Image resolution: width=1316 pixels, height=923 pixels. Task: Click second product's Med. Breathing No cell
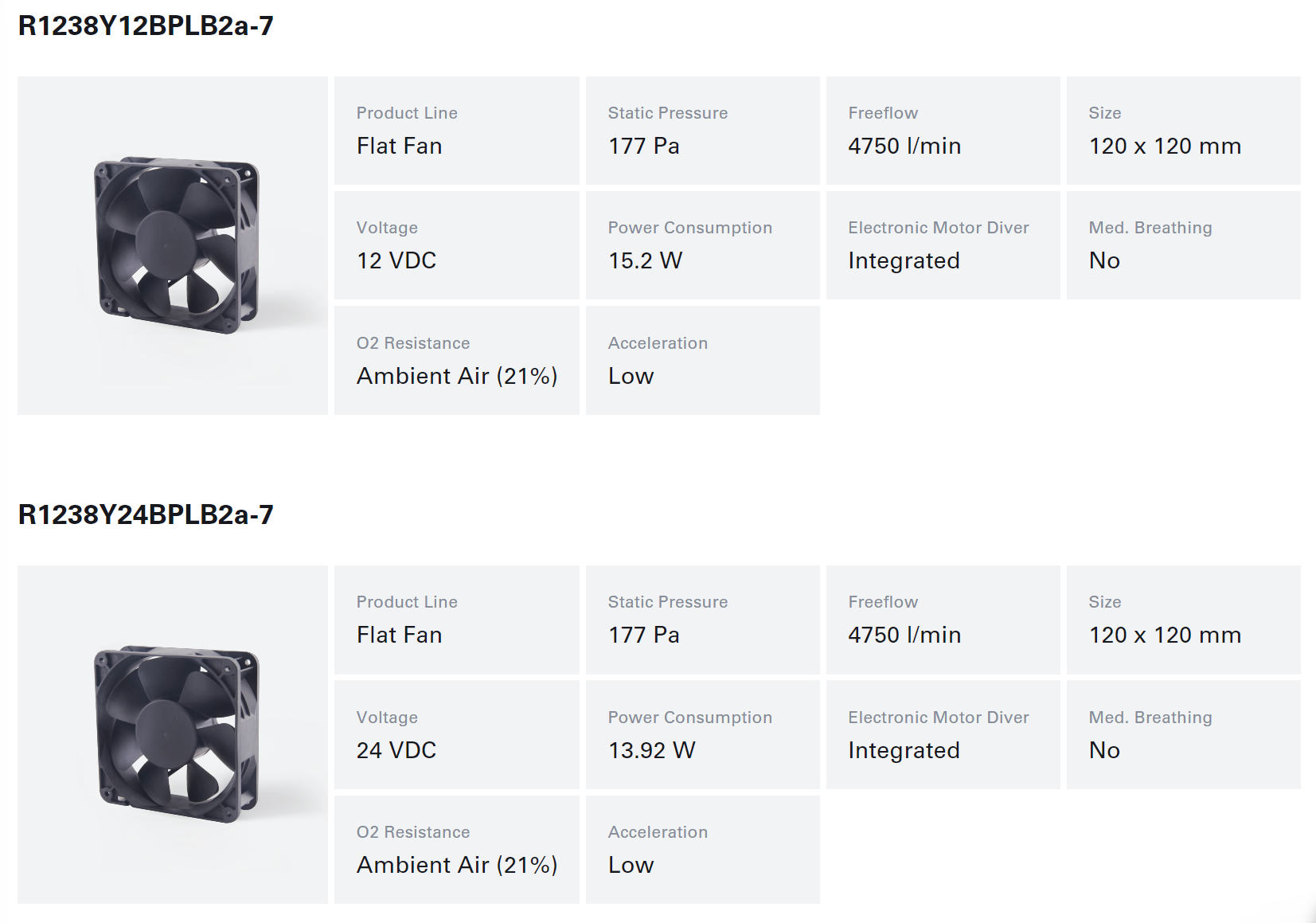pyautogui.click(x=1184, y=734)
